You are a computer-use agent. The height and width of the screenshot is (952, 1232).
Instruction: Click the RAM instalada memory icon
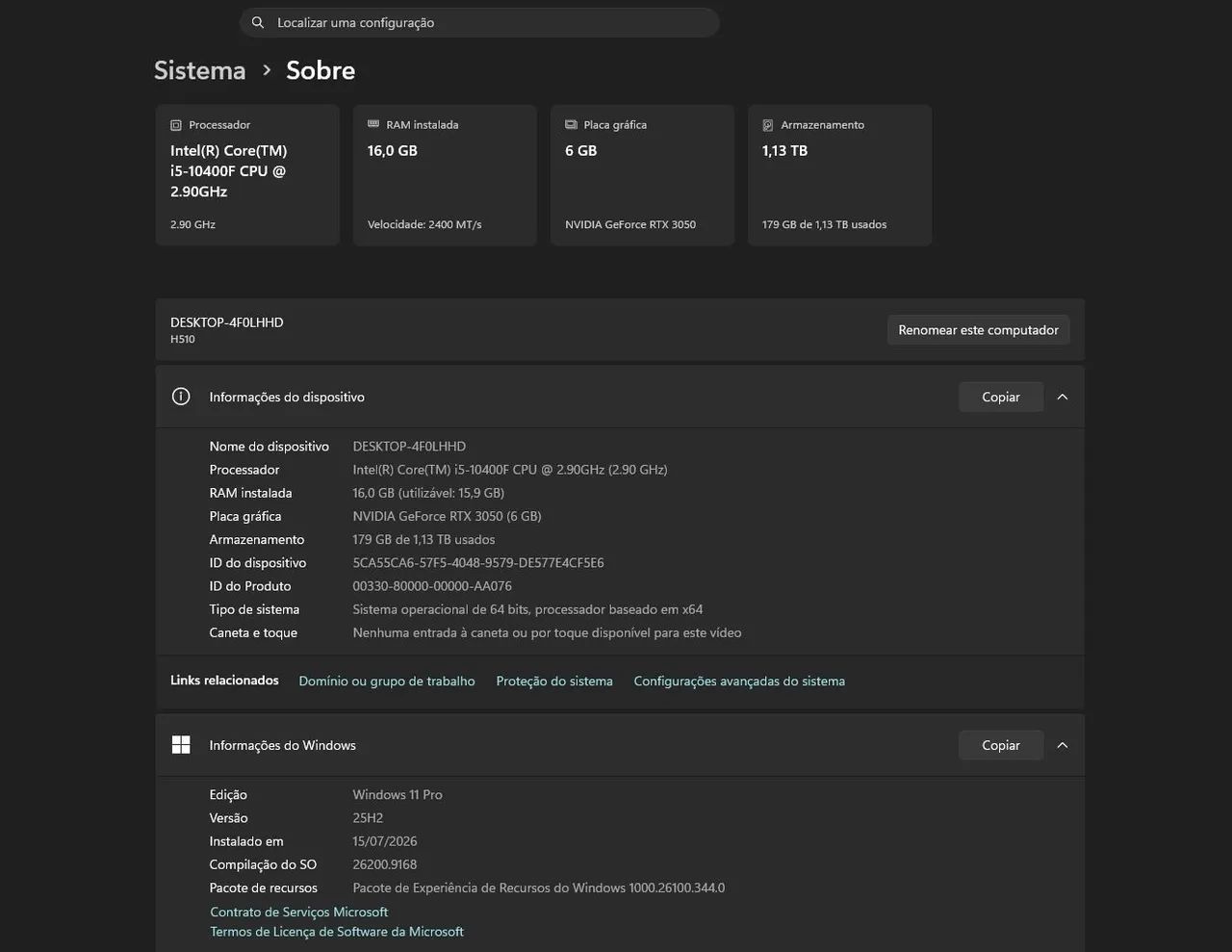[x=373, y=124]
